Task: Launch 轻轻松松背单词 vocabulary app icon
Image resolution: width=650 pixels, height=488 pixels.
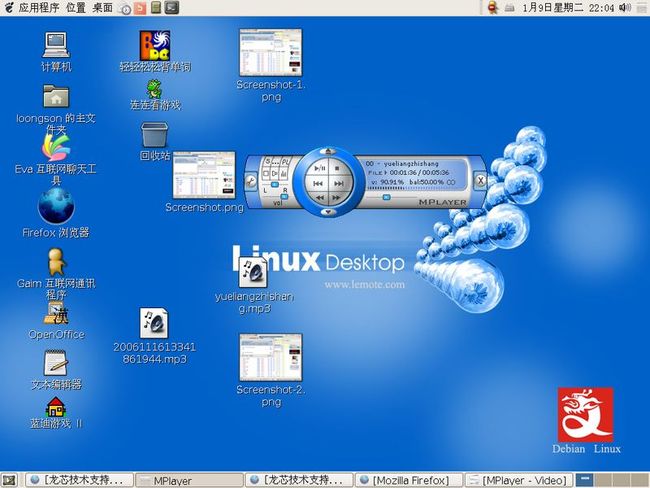Action: point(155,51)
